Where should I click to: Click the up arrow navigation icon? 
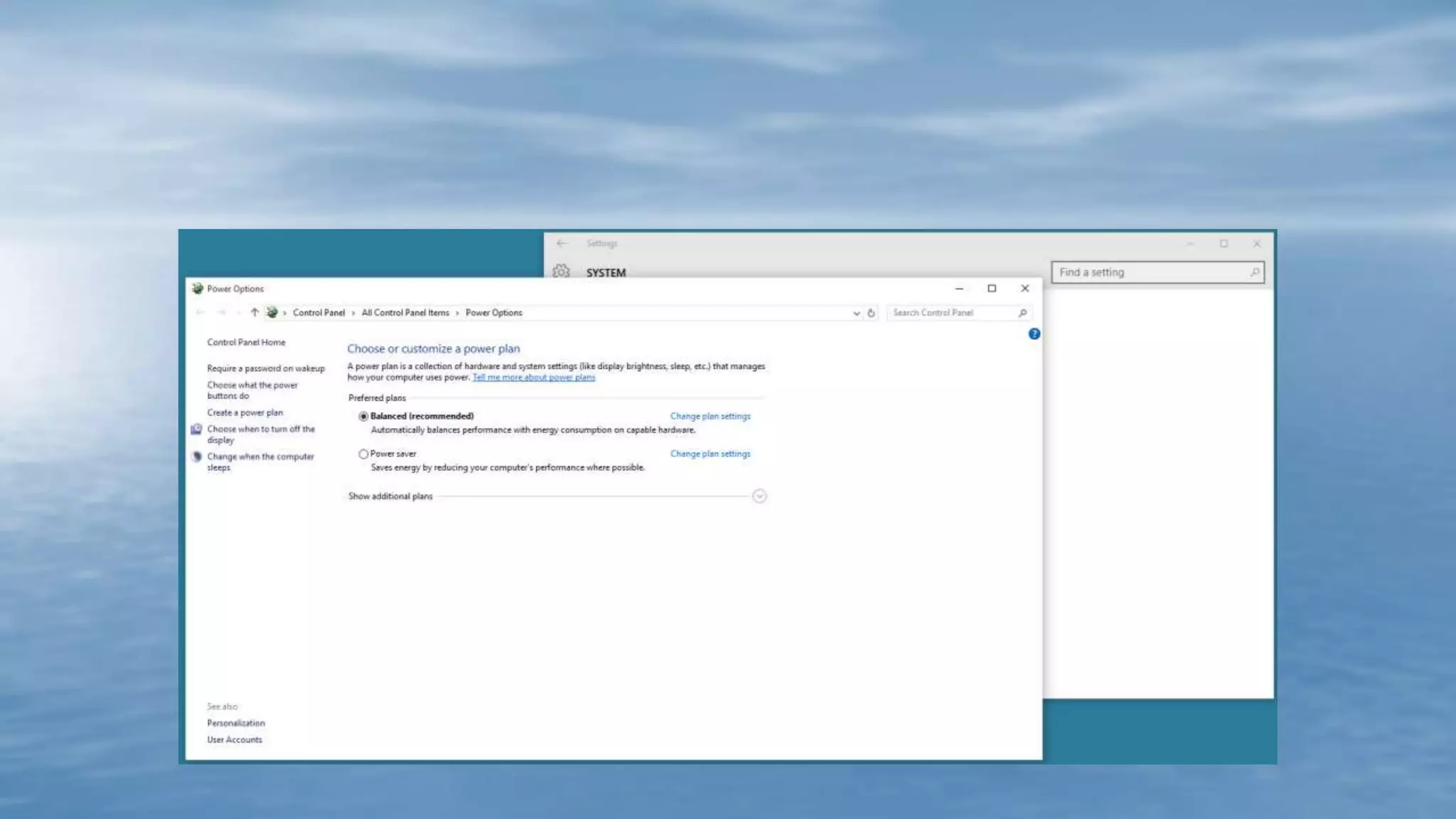click(x=254, y=313)
